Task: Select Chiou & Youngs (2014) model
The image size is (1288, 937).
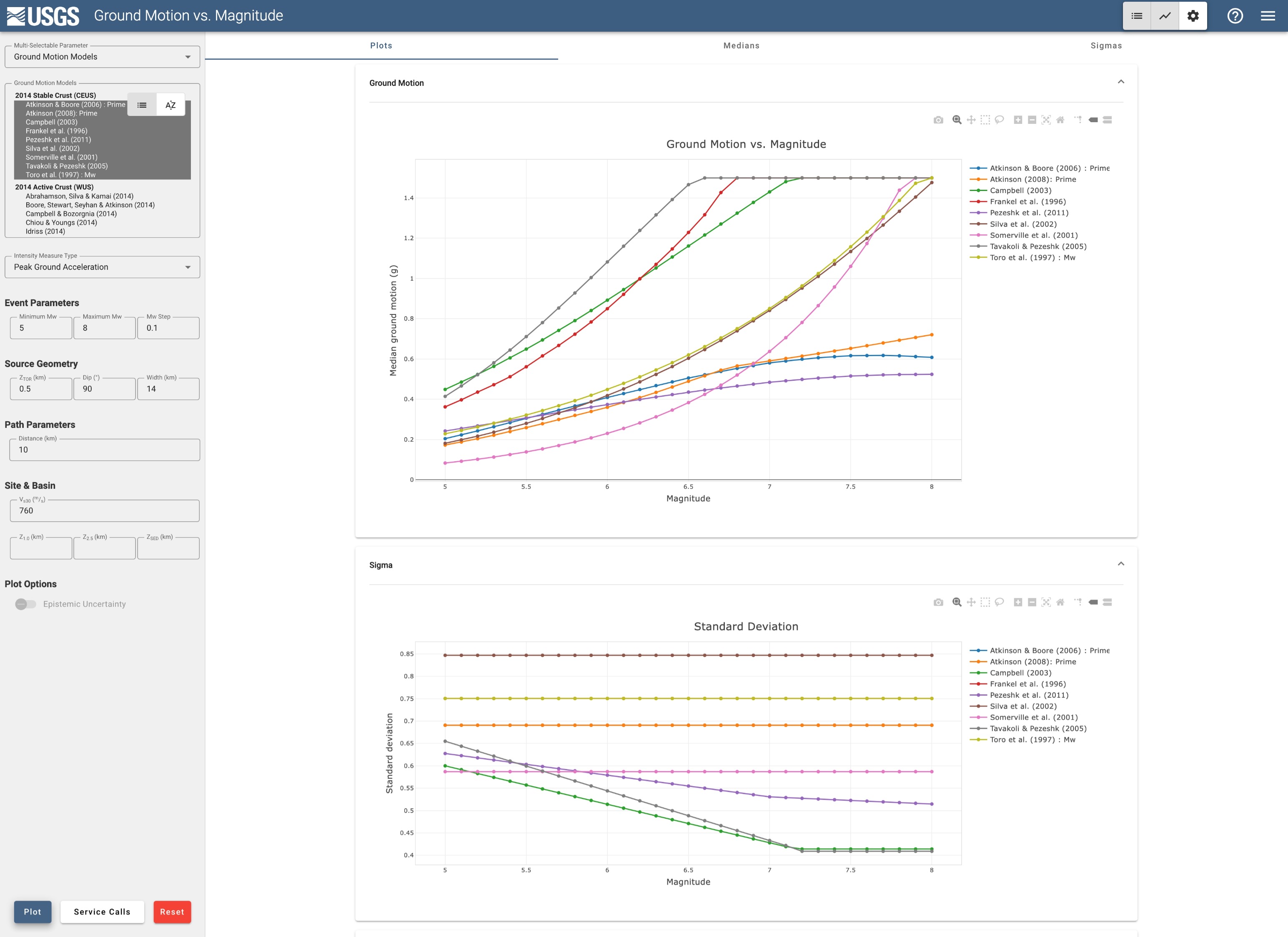Action: coord(102,223)
